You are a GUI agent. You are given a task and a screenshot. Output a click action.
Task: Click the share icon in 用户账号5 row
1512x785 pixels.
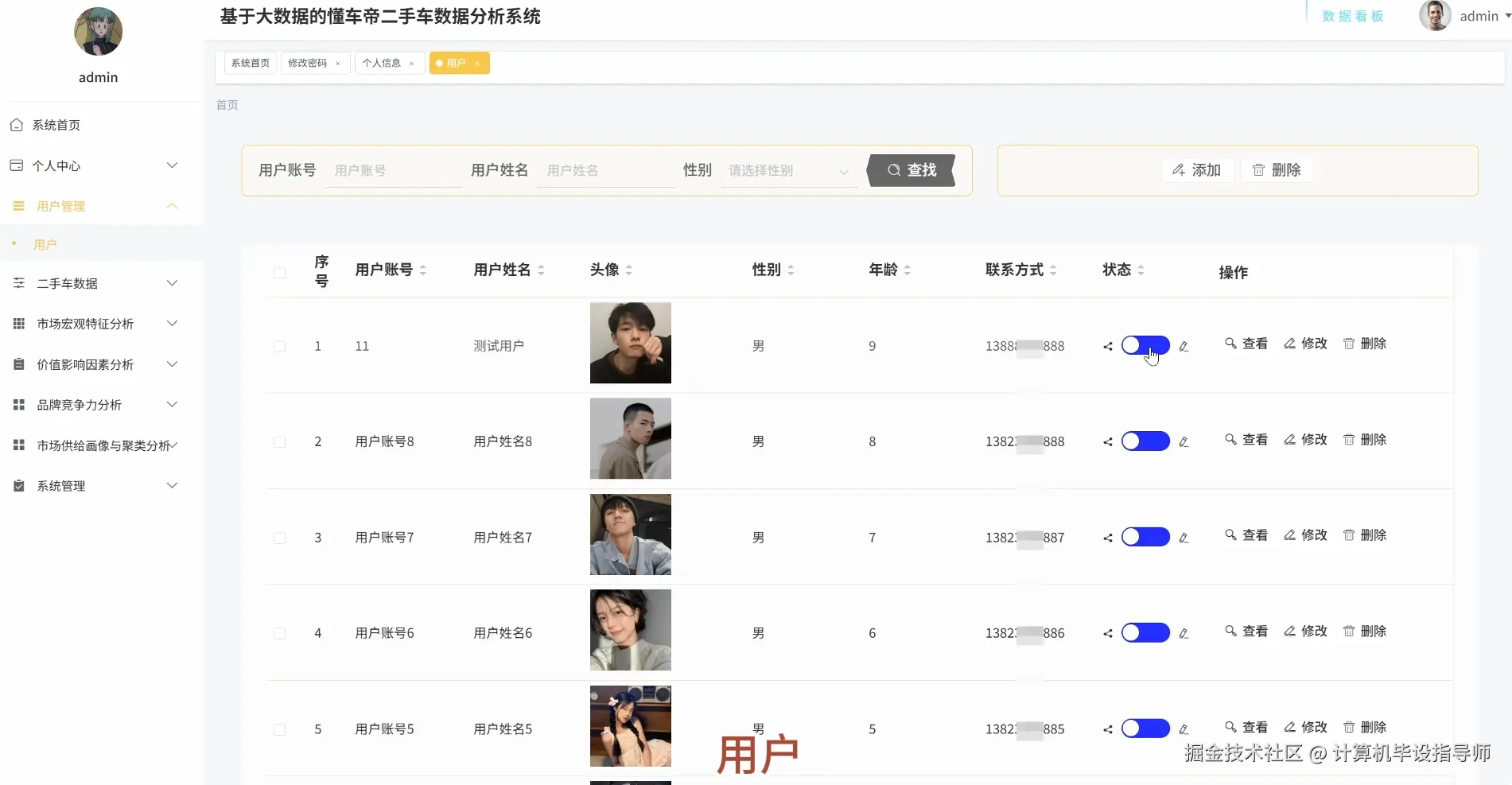pos(1108,729)
